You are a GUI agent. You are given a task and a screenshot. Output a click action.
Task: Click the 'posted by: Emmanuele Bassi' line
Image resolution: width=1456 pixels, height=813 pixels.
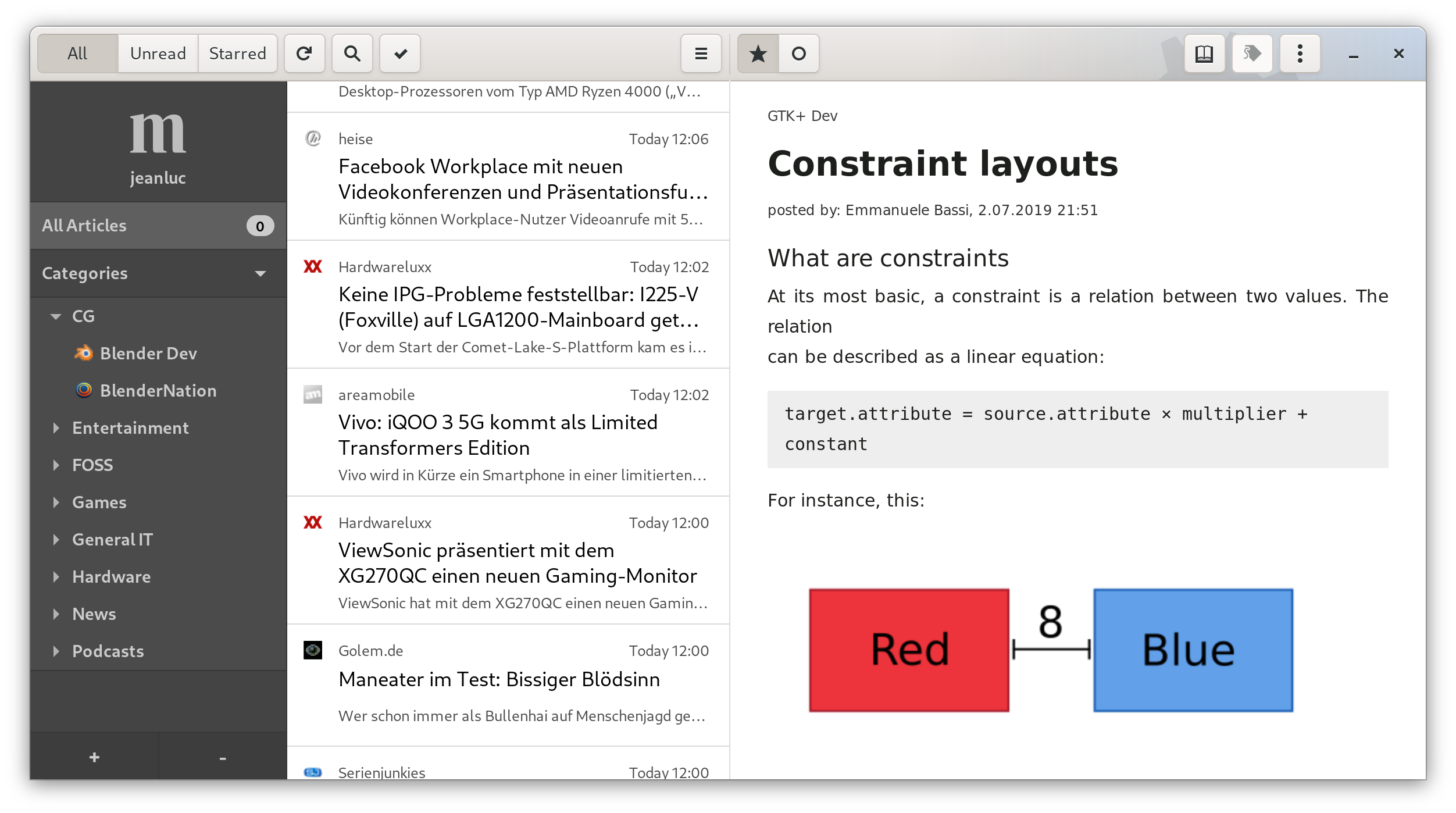(933, 210)
